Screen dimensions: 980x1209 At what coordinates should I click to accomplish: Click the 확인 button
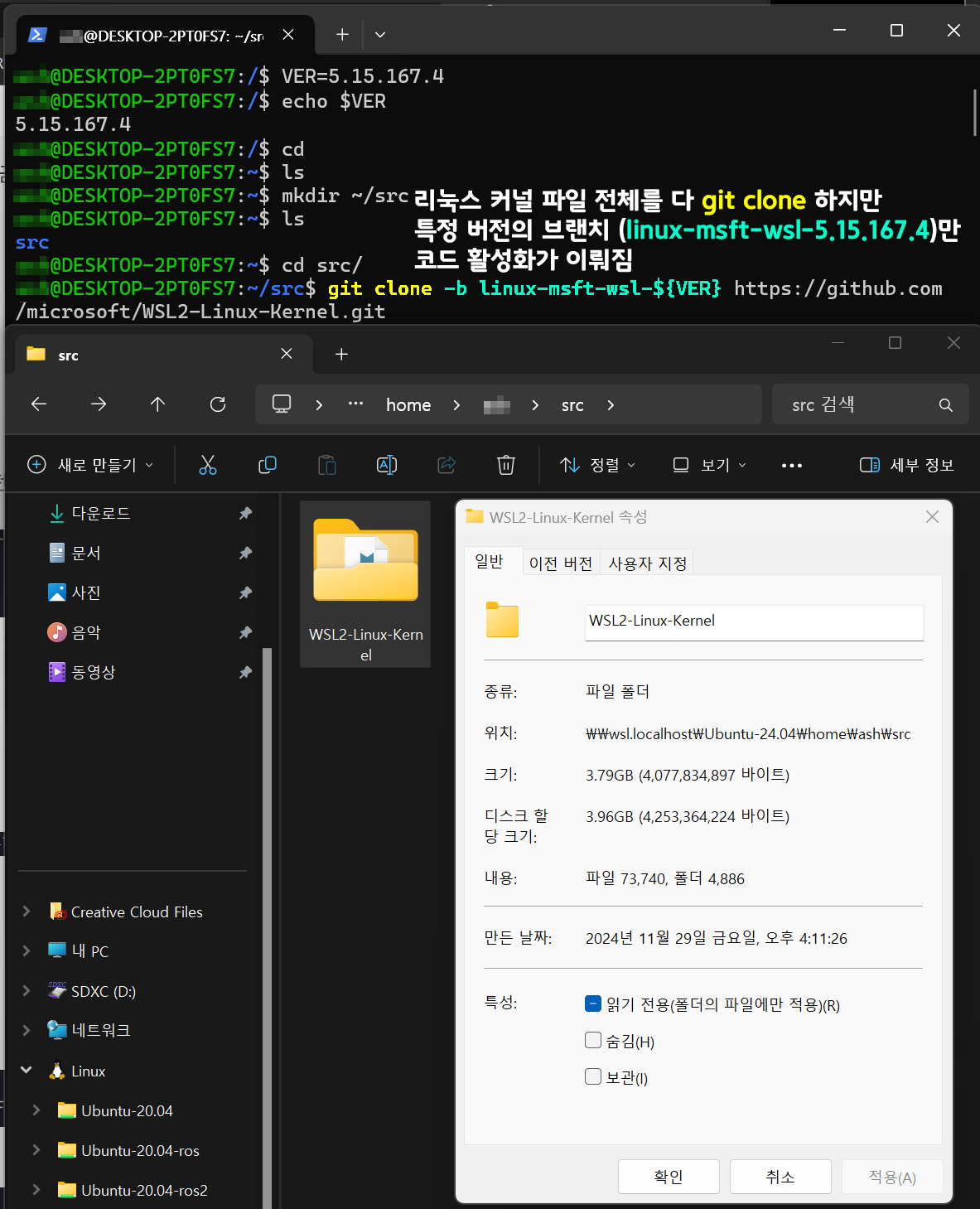coord(669,1177)
